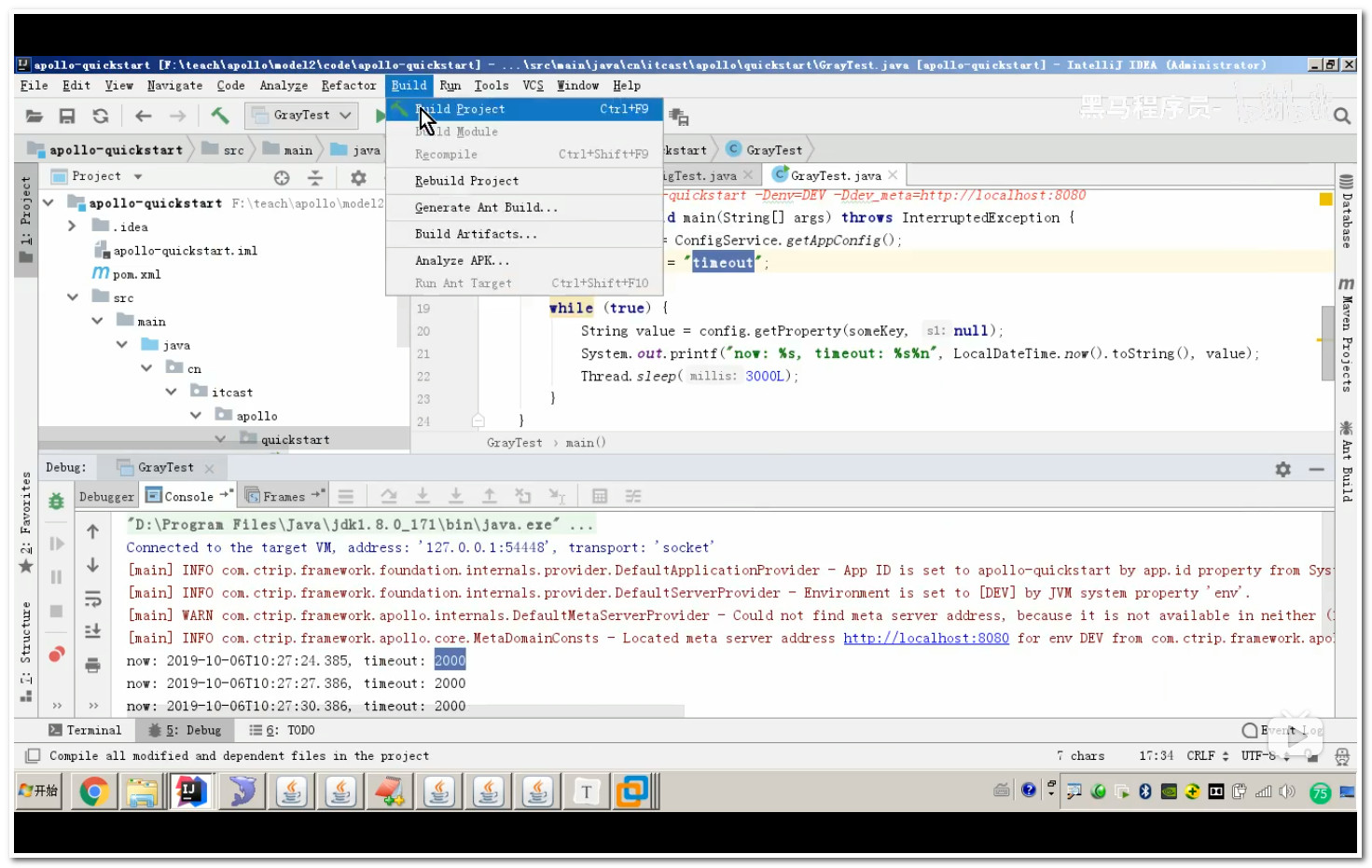
Task: Collapse the main folder node
Action: [x=97, y=320]
